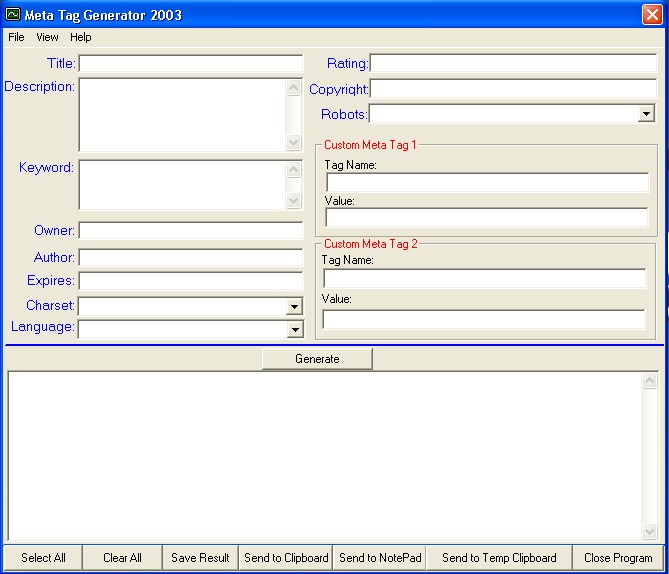Screen dimensions: 669x574
Task: Expand the Language dropdown list
Action: click(x=294, y=329)
